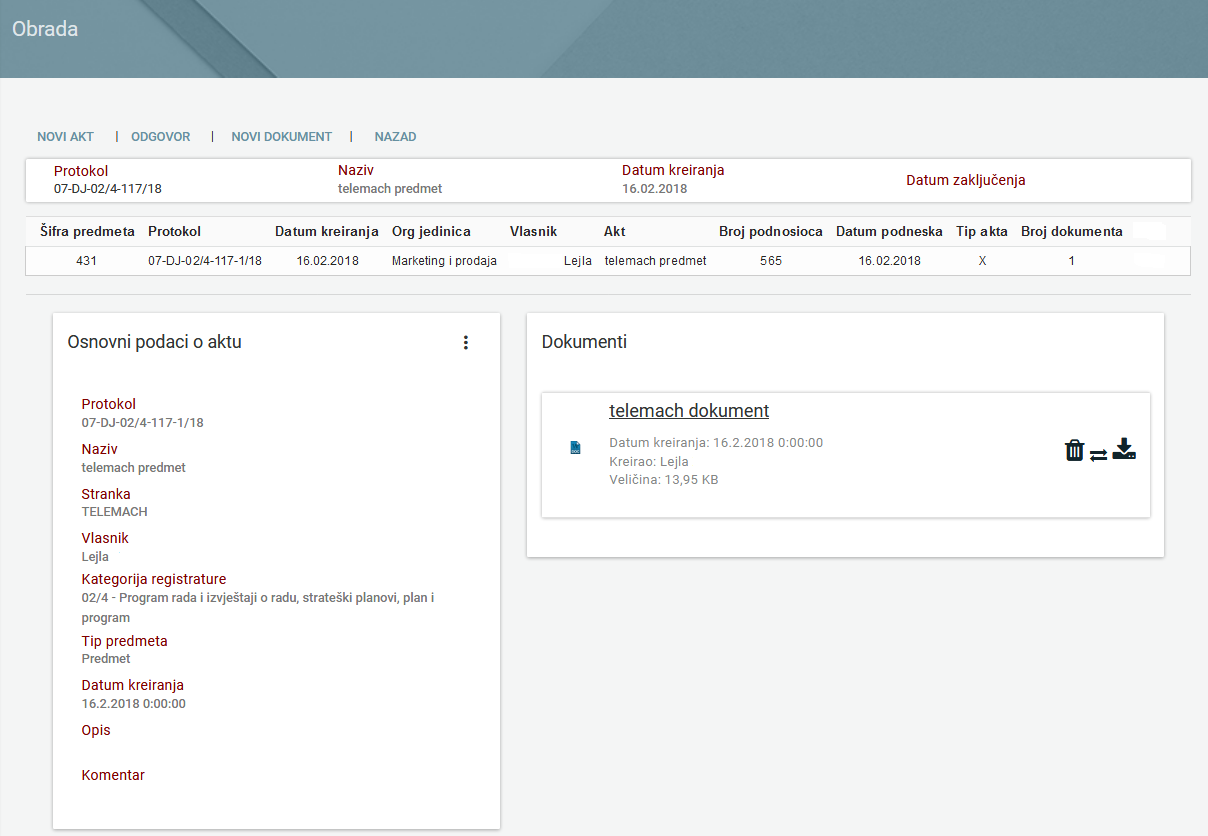
Task: Click the Vlasnik column header in table
Action: [x=533, y=231]
